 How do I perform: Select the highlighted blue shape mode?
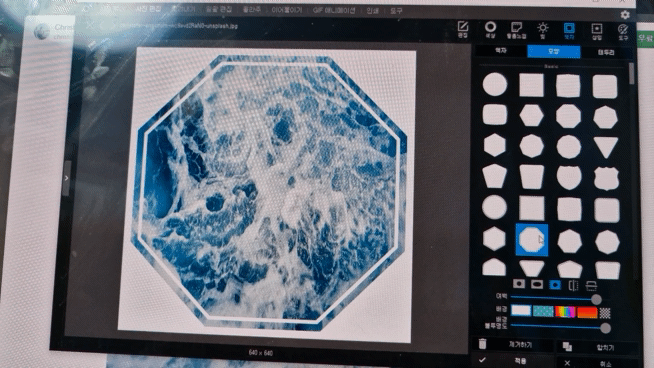click(555, 285)
